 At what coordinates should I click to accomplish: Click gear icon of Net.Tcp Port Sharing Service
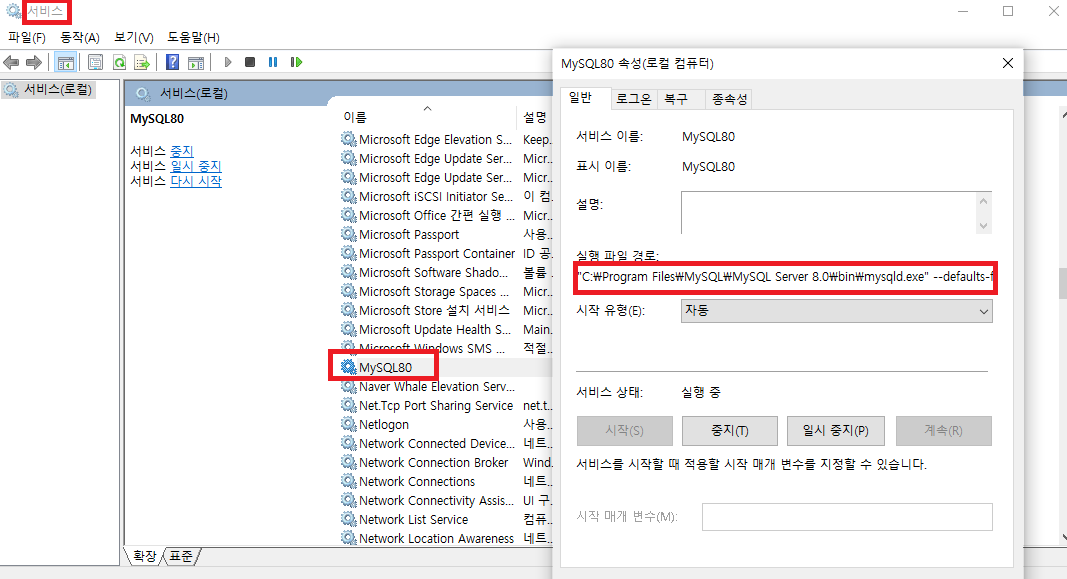coord(348,405)
